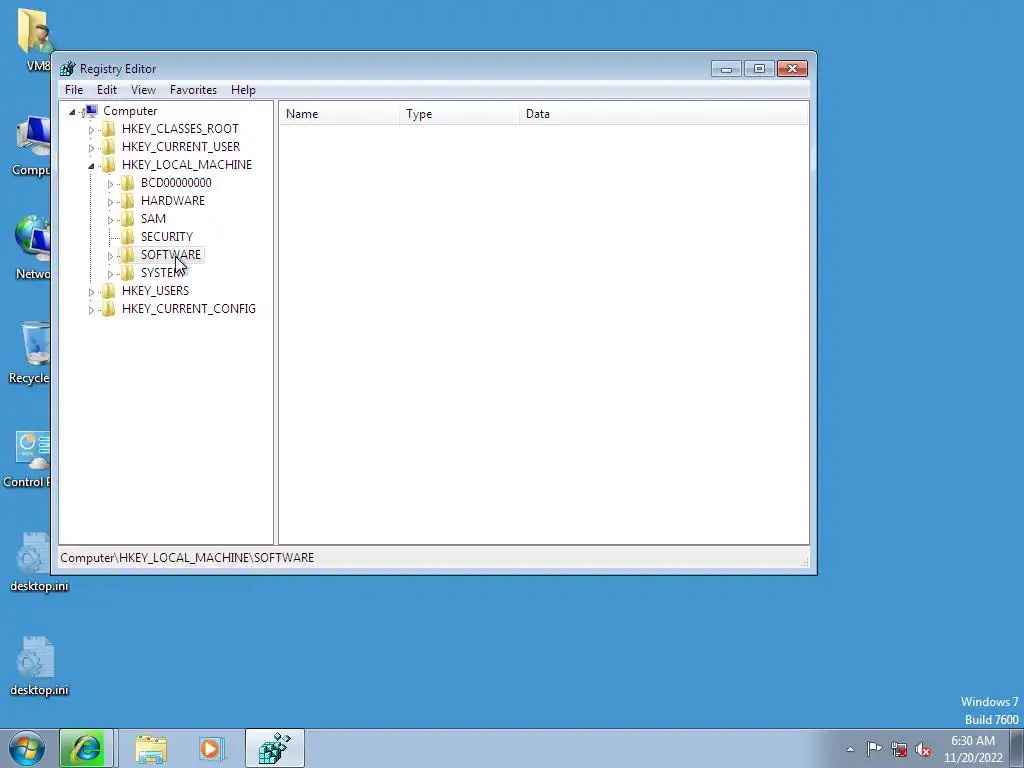Click the SYSTEM folder icon
The width and height of the screenshot is (1024, 768).
127,273
